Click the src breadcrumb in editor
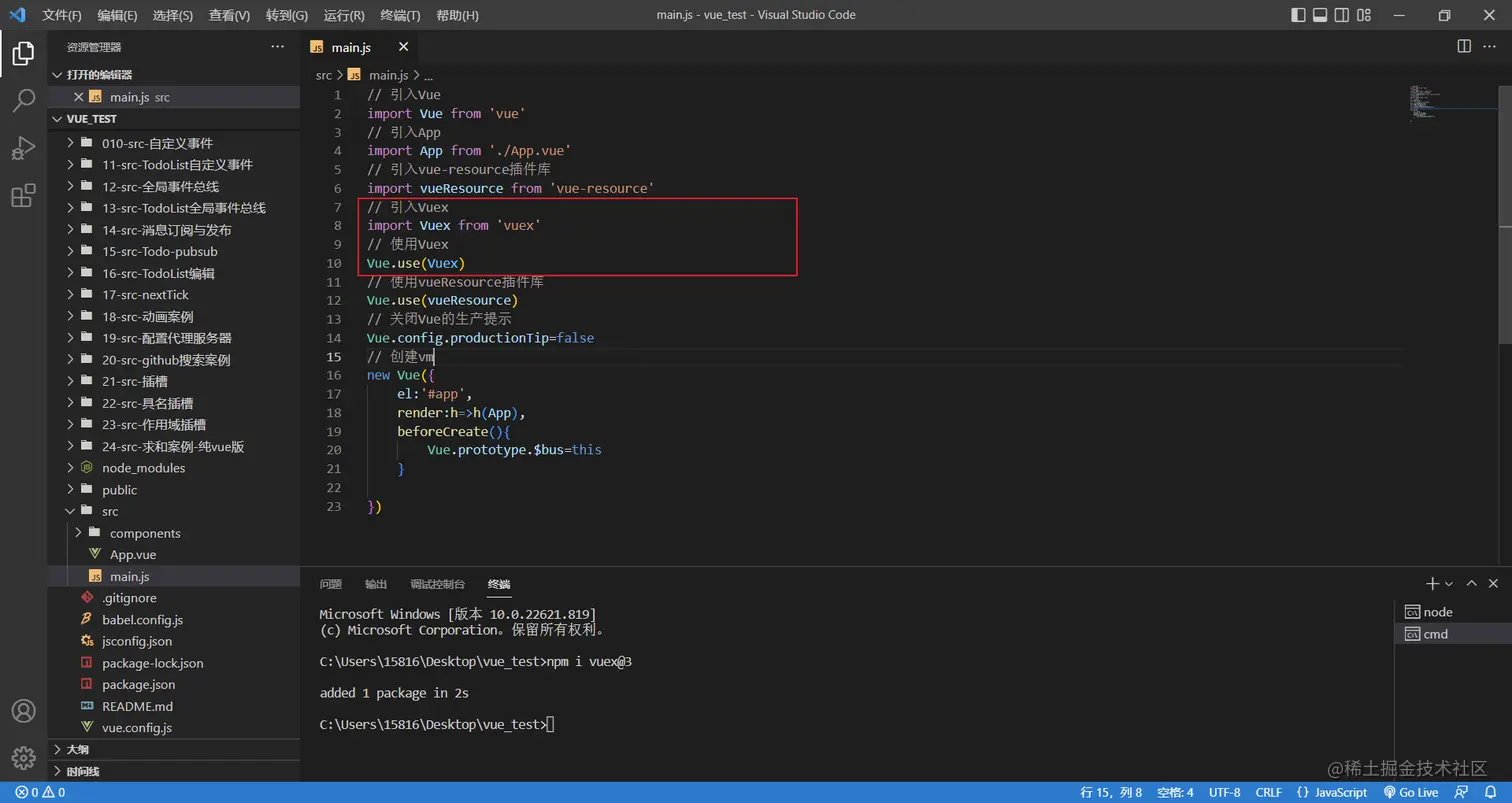The image size is (1512, 803). pyautogui.click(x=324, y=75)
